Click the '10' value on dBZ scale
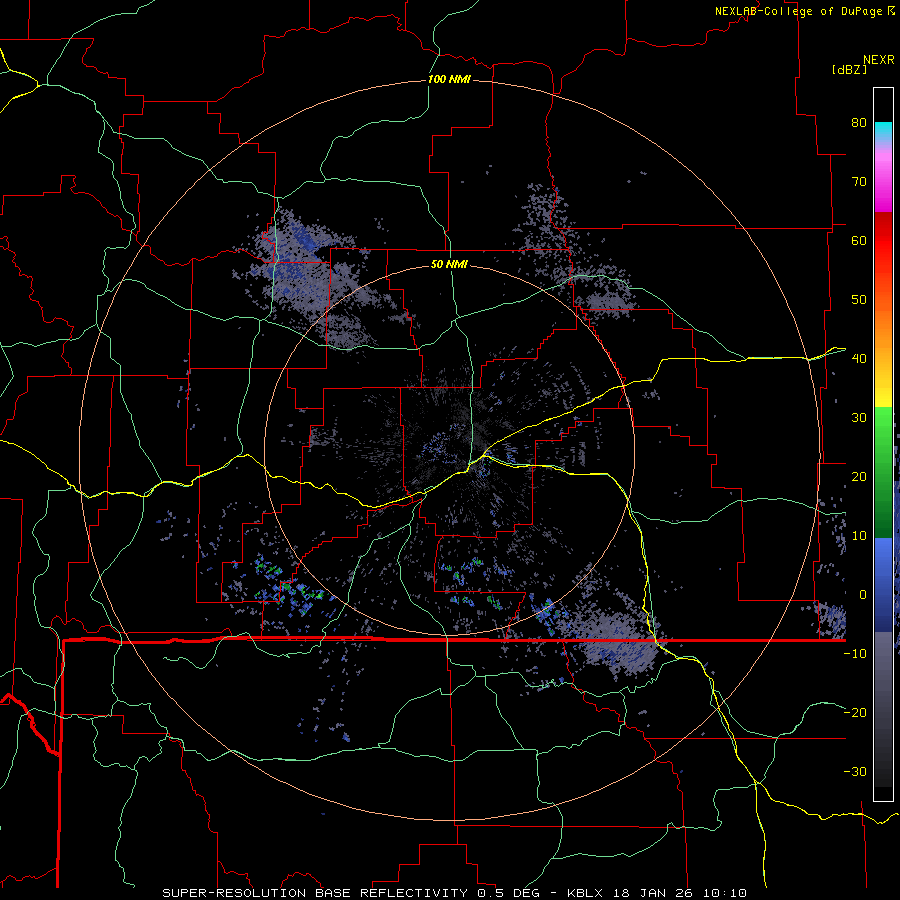 pos(859,536)
